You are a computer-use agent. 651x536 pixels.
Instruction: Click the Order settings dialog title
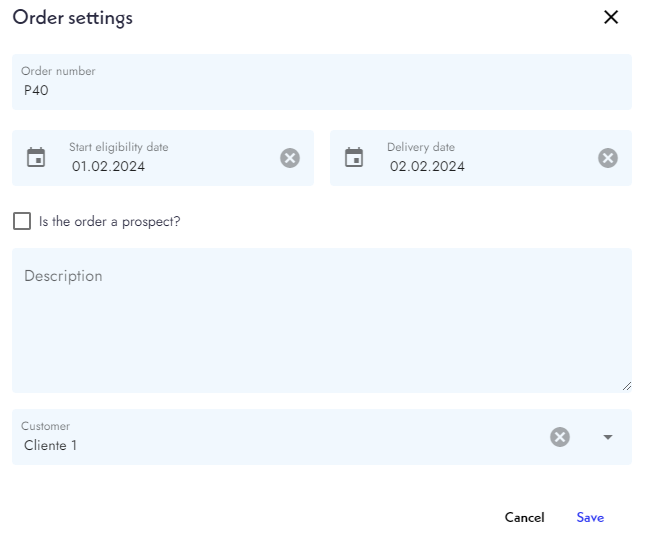(72, 18)
